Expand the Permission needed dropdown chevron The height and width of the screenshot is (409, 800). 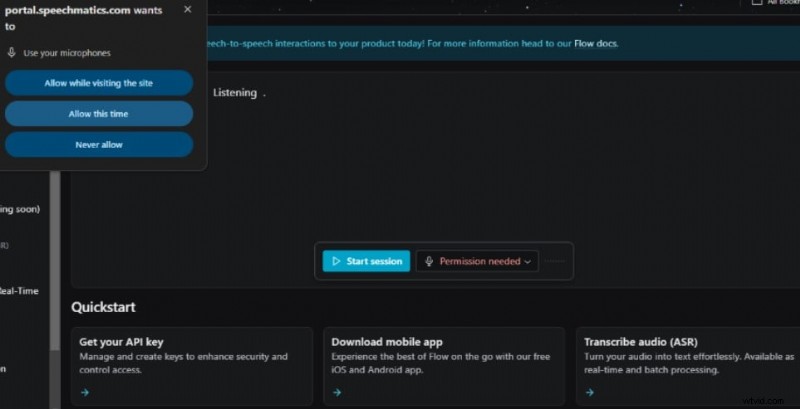tap(527, 261)
